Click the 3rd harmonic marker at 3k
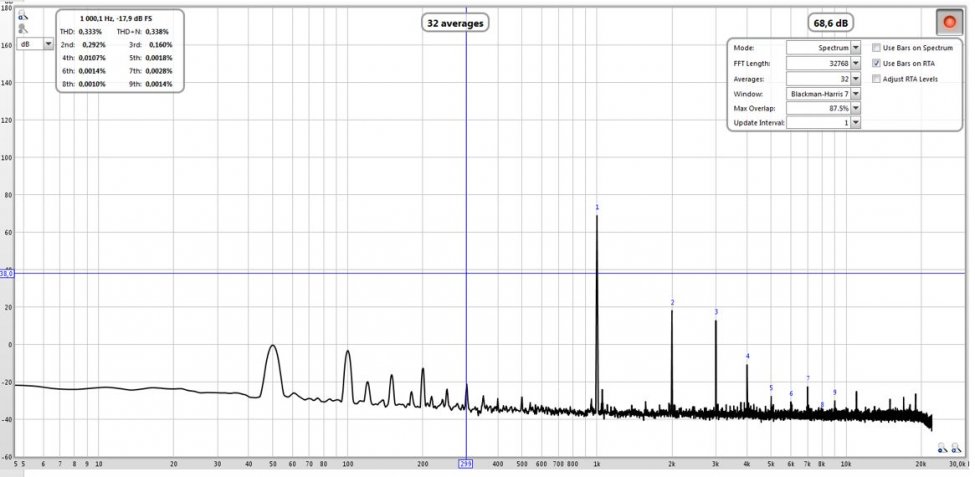The width and height of the screenshot is (975, 477). point(716,312)
